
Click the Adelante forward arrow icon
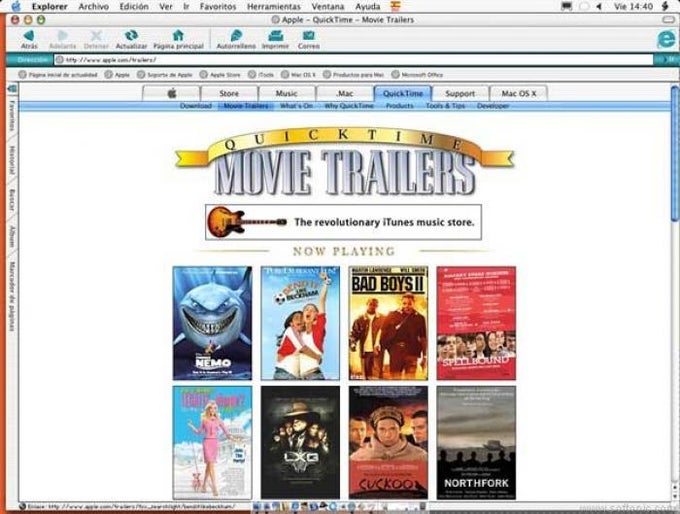click(x=63, y=35)
